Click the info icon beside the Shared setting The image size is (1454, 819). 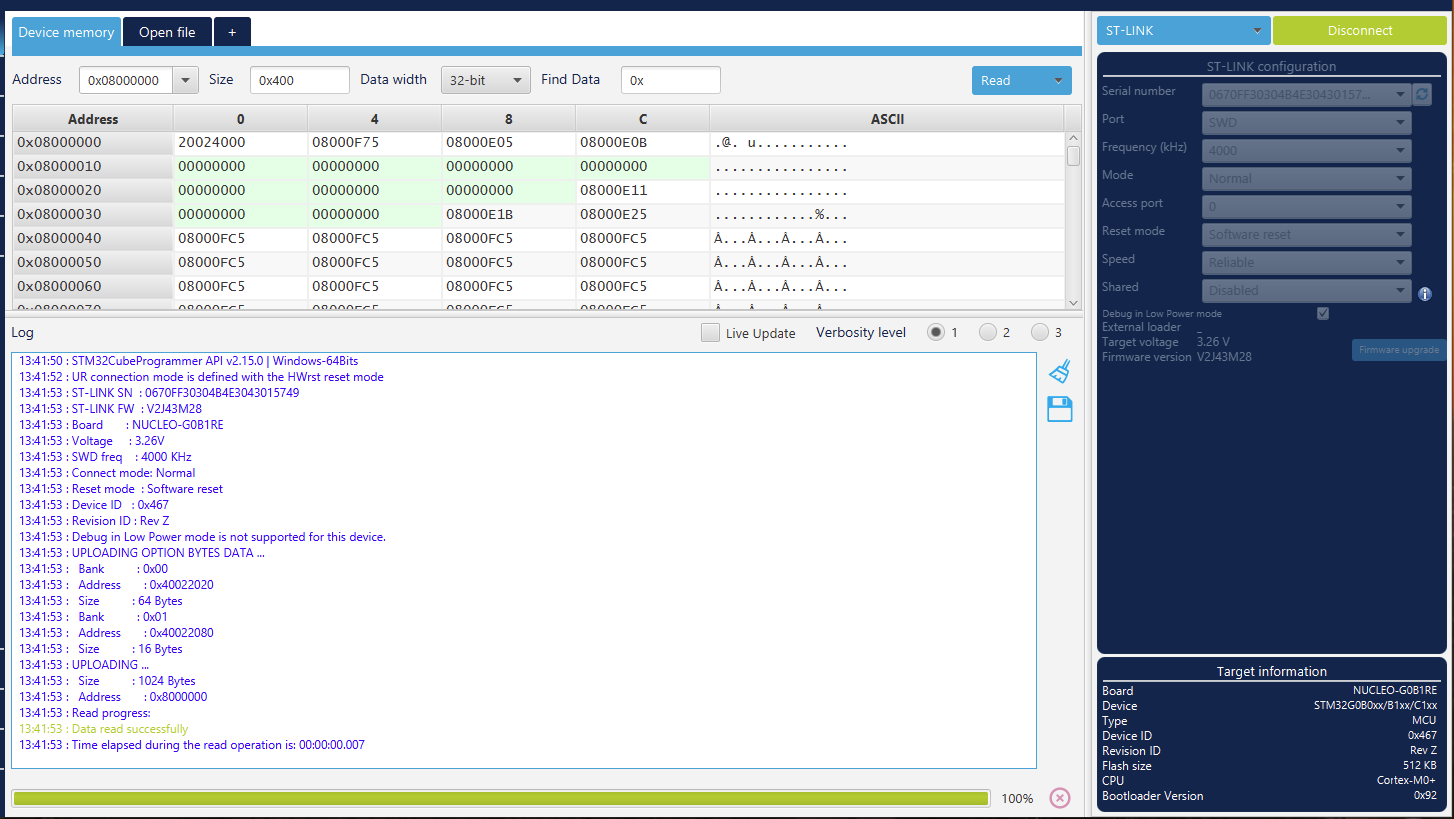point(1425,294)
